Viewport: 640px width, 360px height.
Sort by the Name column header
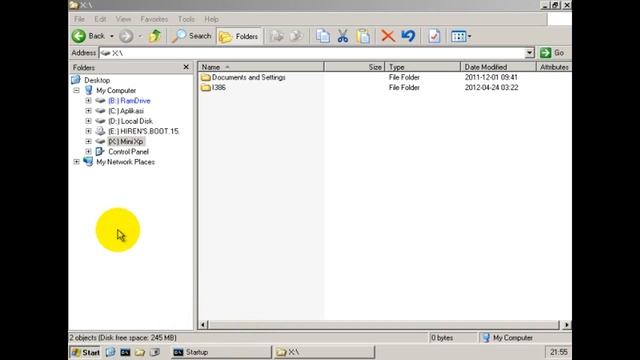pyautogui.click(x=261, y=67)
